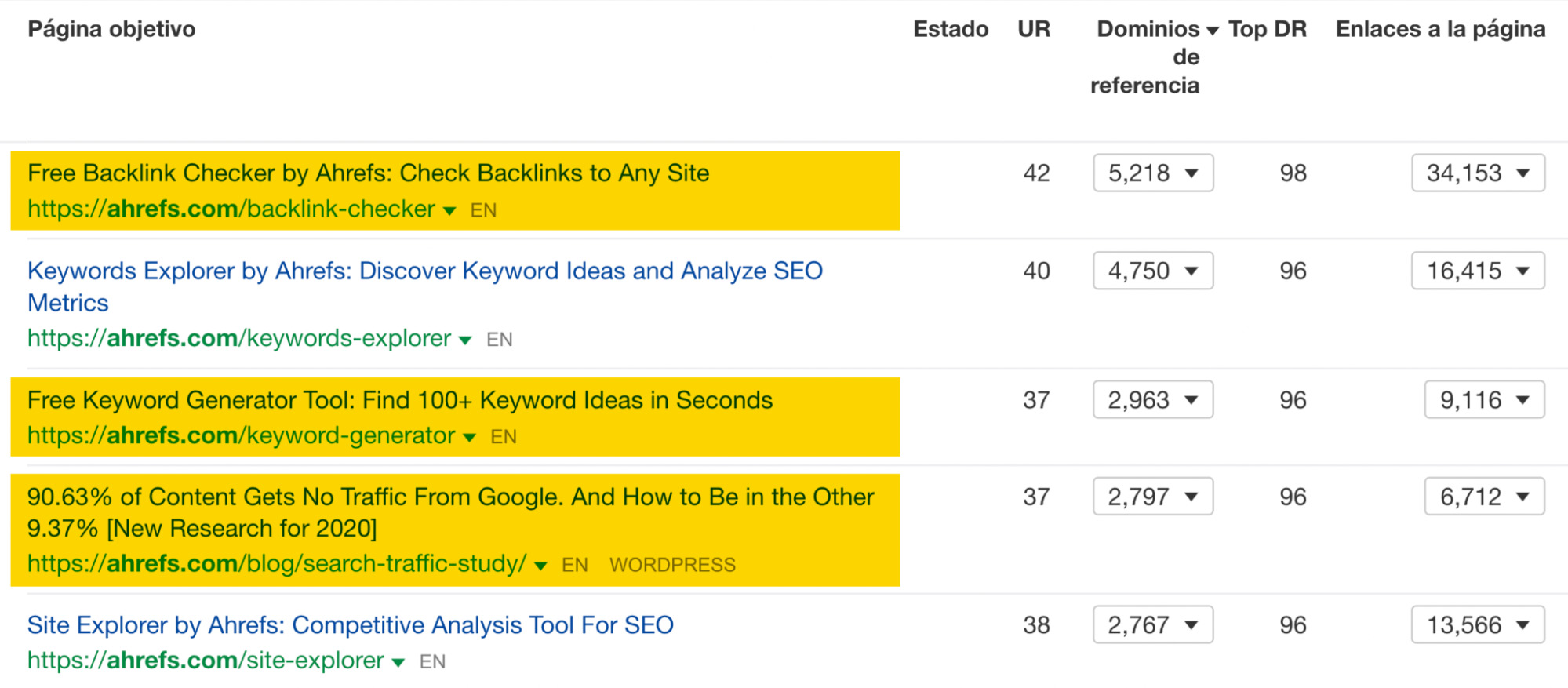Click the Site Explorer competitive analysis link

coord(350,625)
